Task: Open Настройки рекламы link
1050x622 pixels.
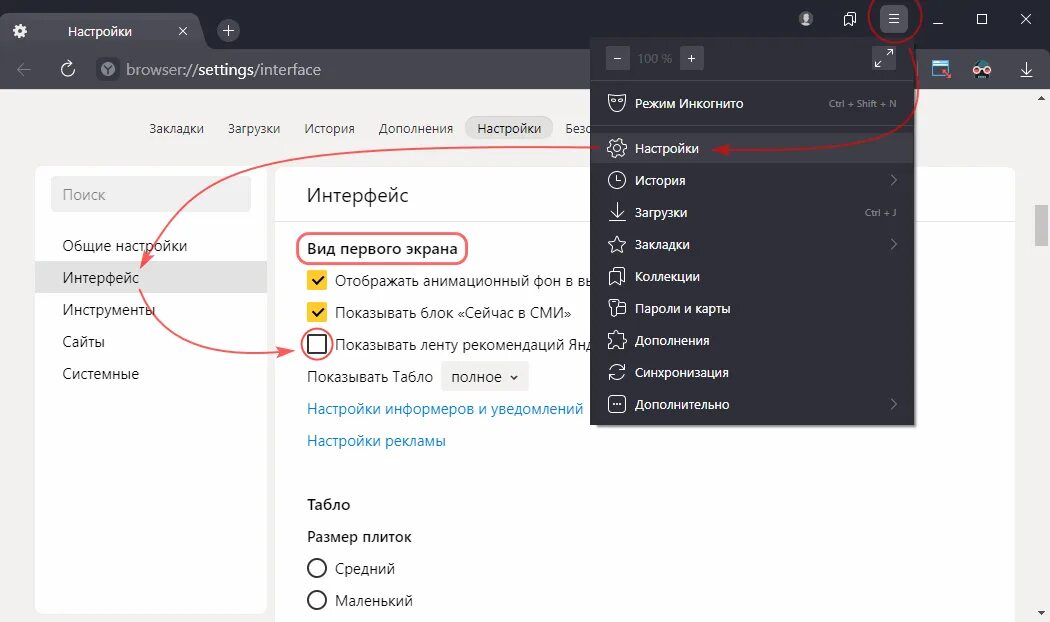Action: click(376, 441)
